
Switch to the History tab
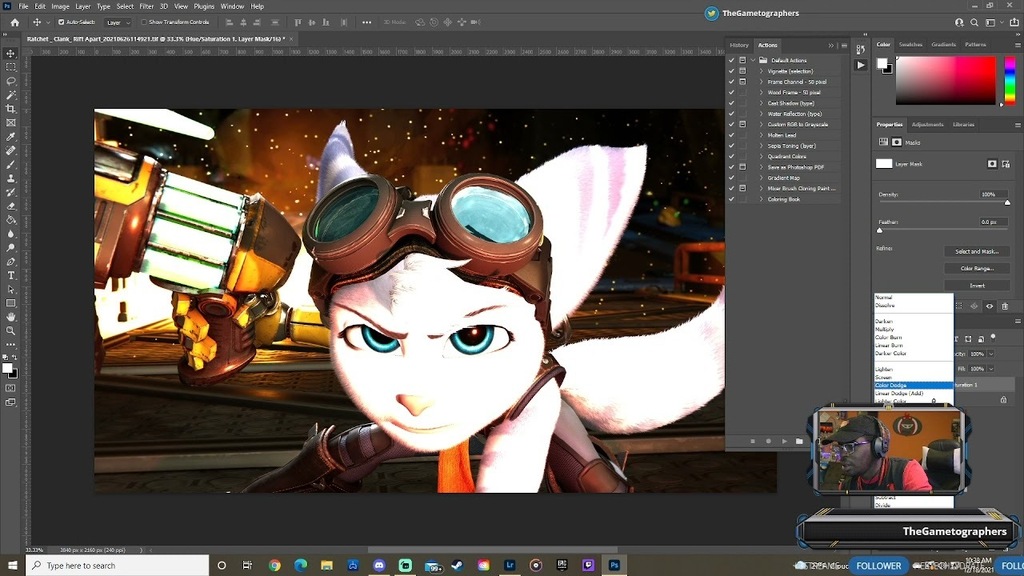point(739,45)
